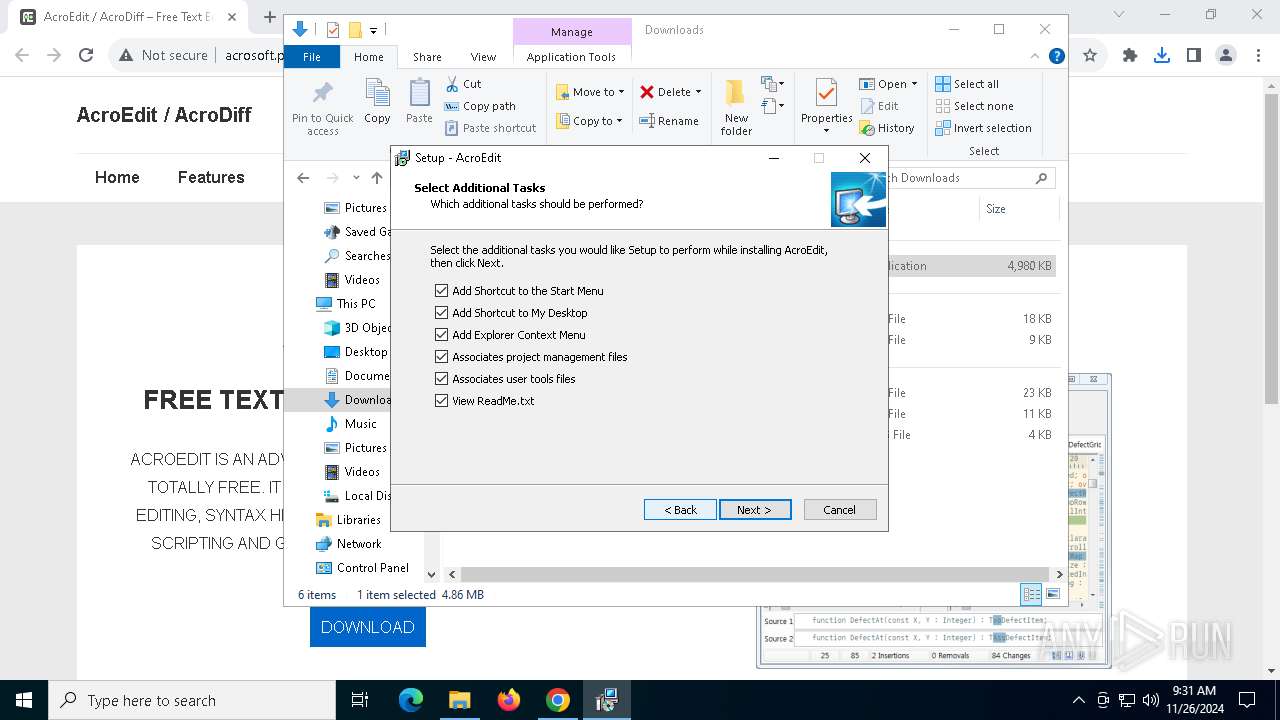Viewport: 1280px width, 720px height.
Task: Click Type here to search box
Action: click(191, 700)
